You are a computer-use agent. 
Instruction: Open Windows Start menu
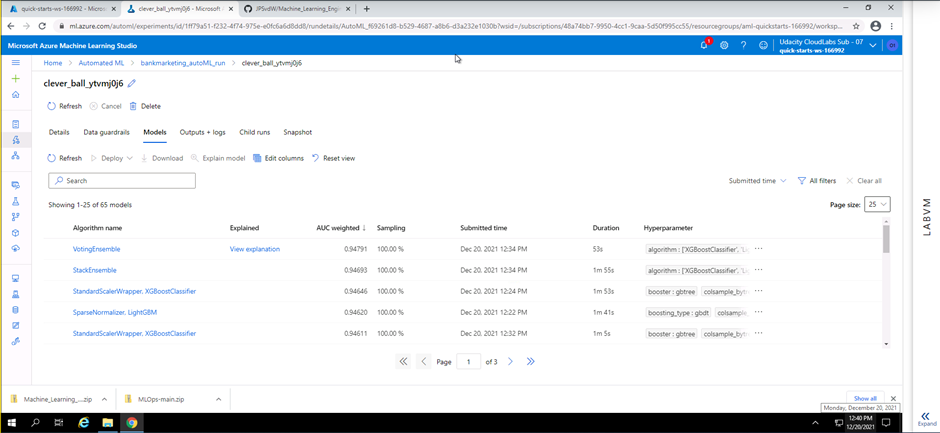coord(12,423)
